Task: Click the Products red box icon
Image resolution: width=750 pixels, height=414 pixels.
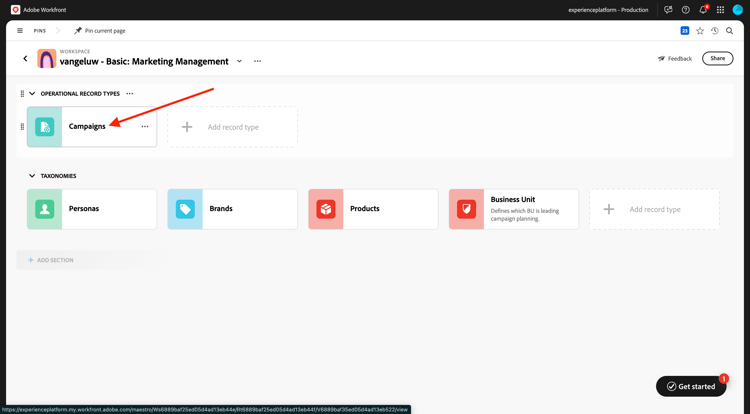Action: click(326, 209)
